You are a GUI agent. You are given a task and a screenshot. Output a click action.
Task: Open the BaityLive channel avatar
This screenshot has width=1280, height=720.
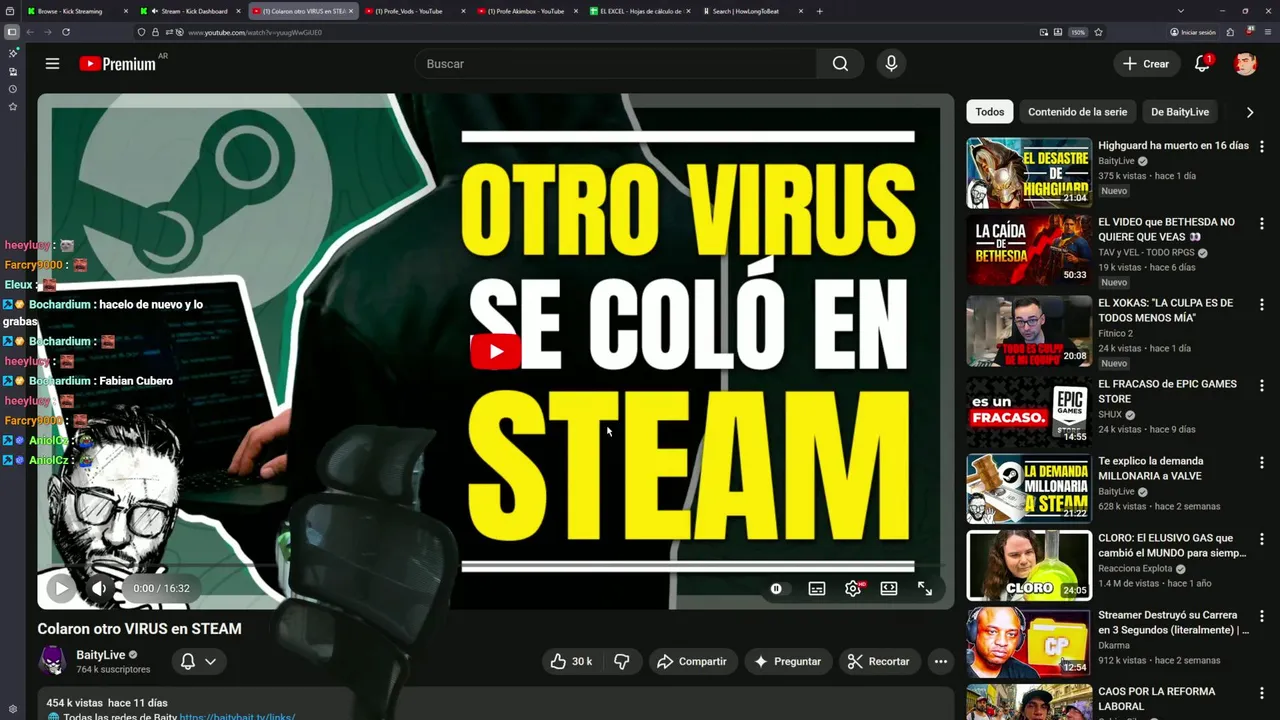52,661
